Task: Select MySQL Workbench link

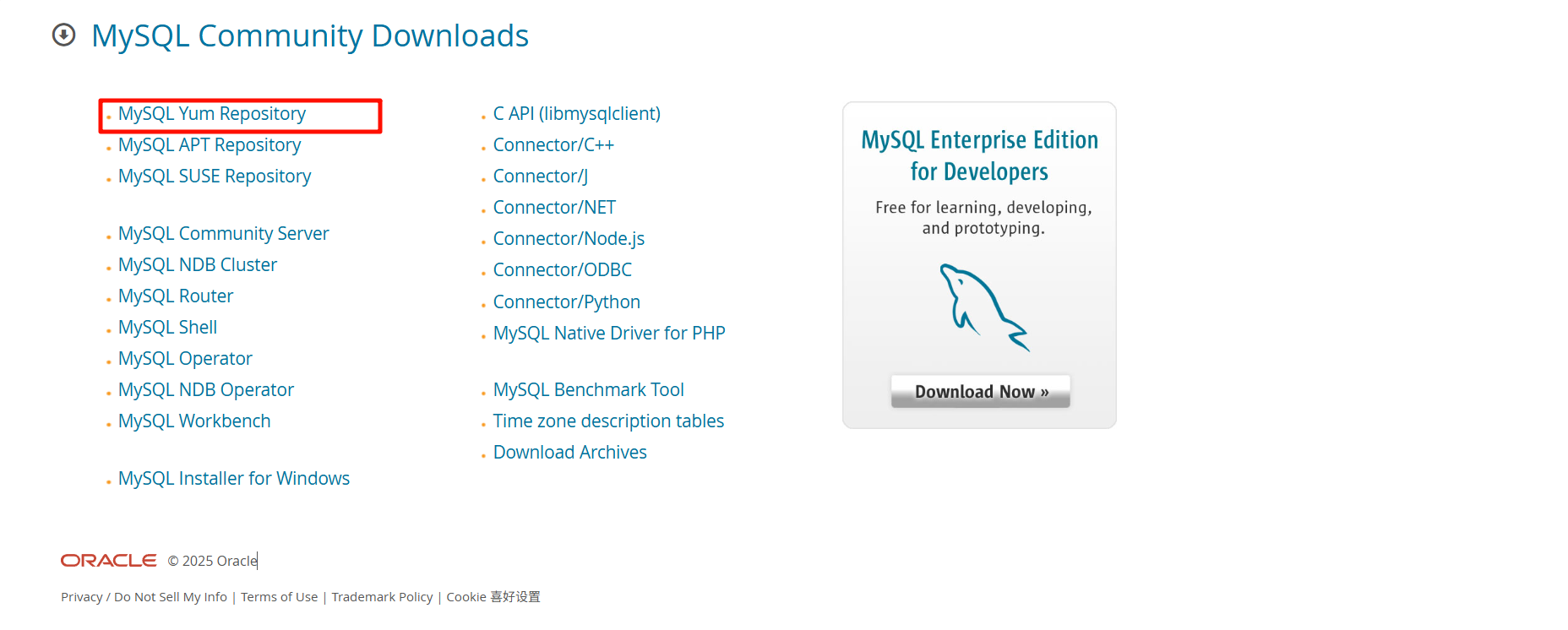Action: click(x=193, y=421)
